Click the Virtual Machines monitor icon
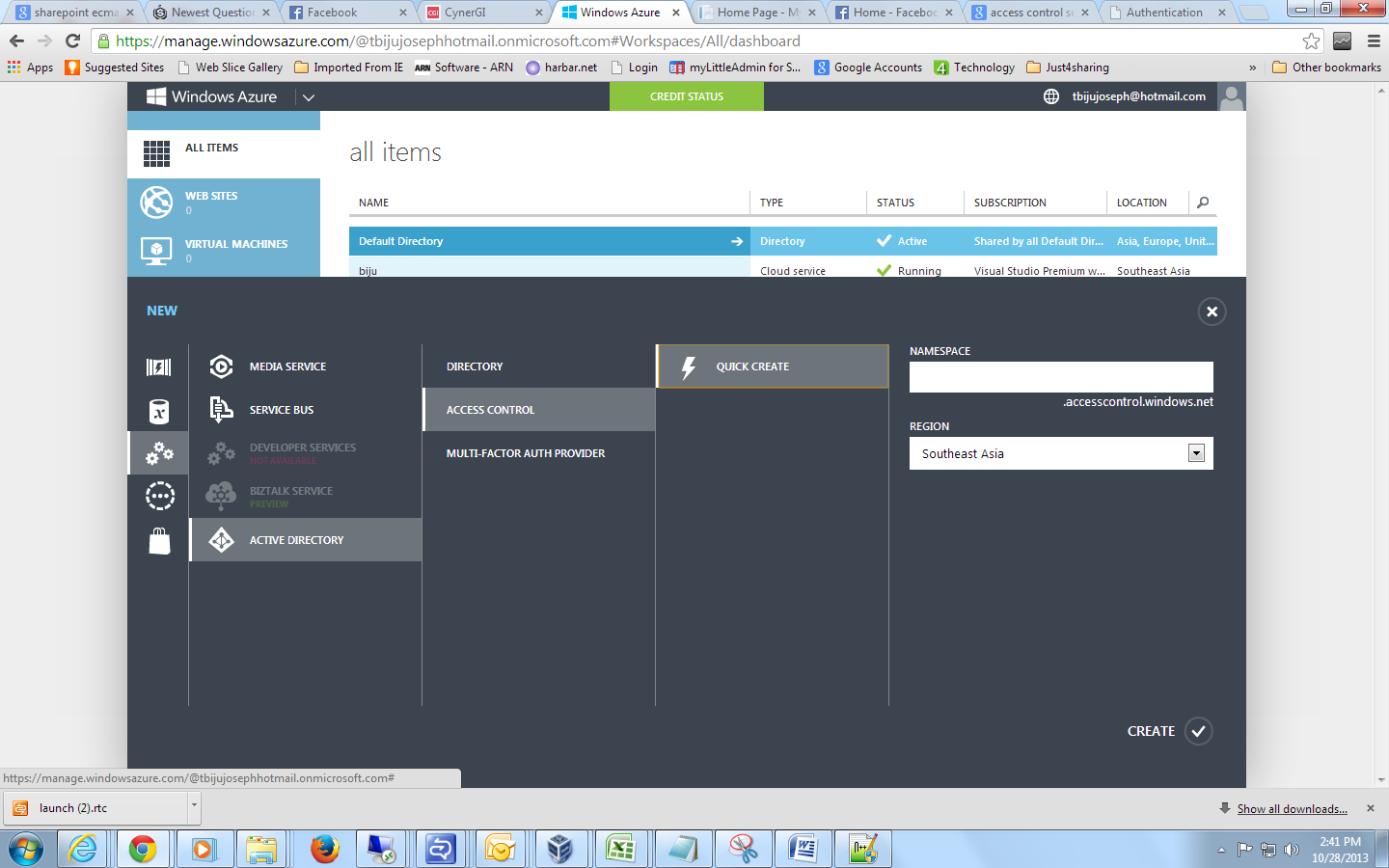 click(x=156, y=251)
